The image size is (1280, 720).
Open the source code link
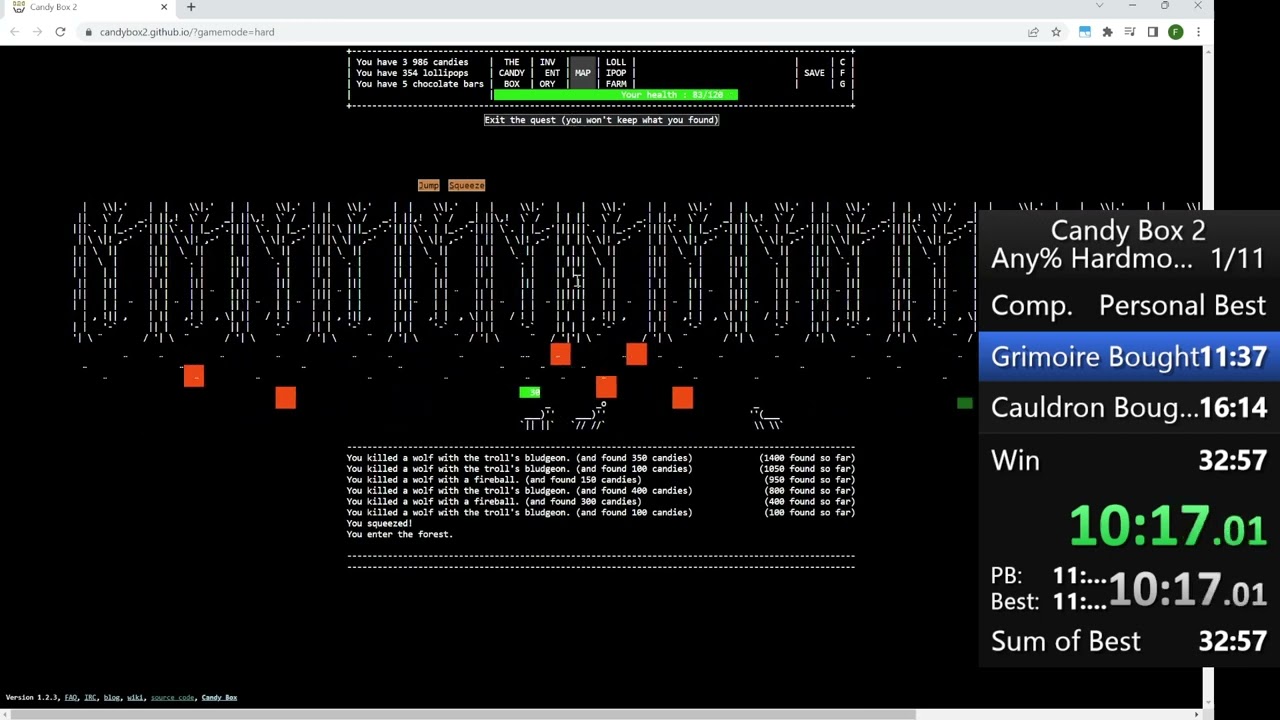[172, 697]
